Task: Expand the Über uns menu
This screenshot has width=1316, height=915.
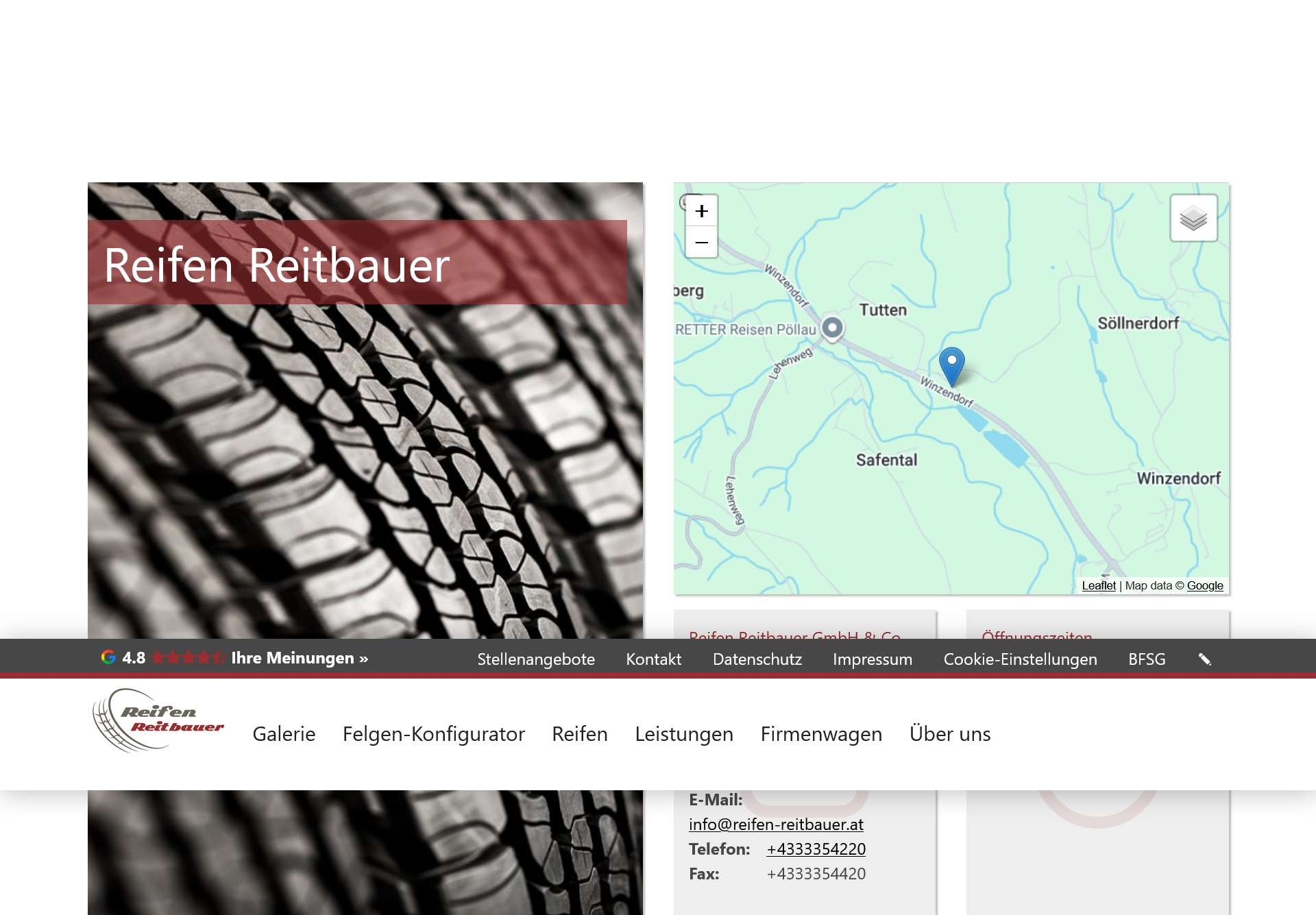Action: [949, 734]
